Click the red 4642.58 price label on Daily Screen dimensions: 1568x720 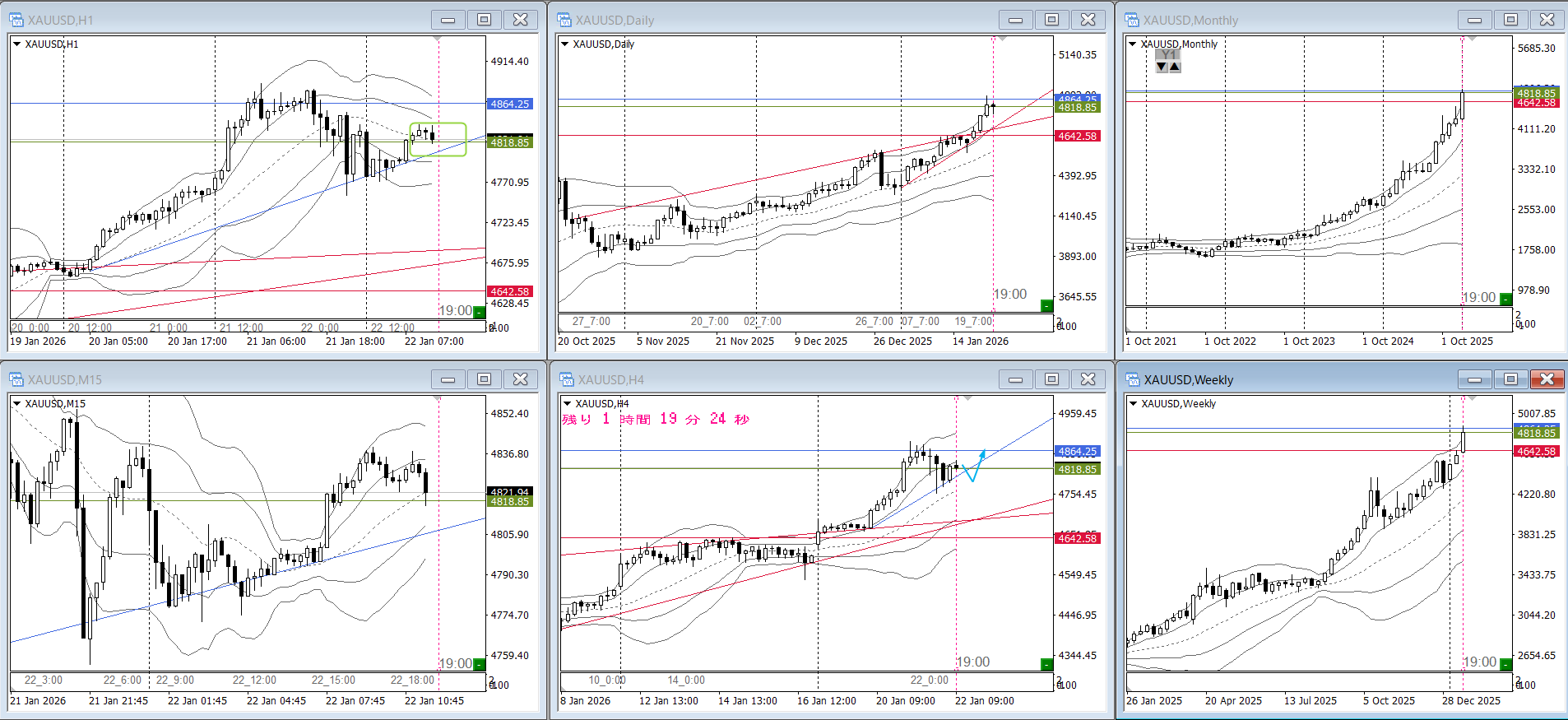[1077, 137]
